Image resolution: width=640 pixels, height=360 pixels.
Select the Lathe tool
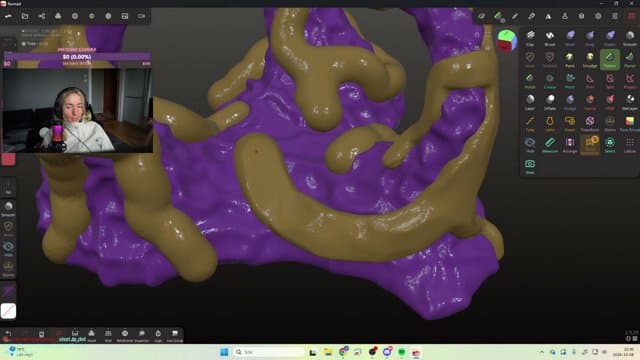[x=550, y=123]
